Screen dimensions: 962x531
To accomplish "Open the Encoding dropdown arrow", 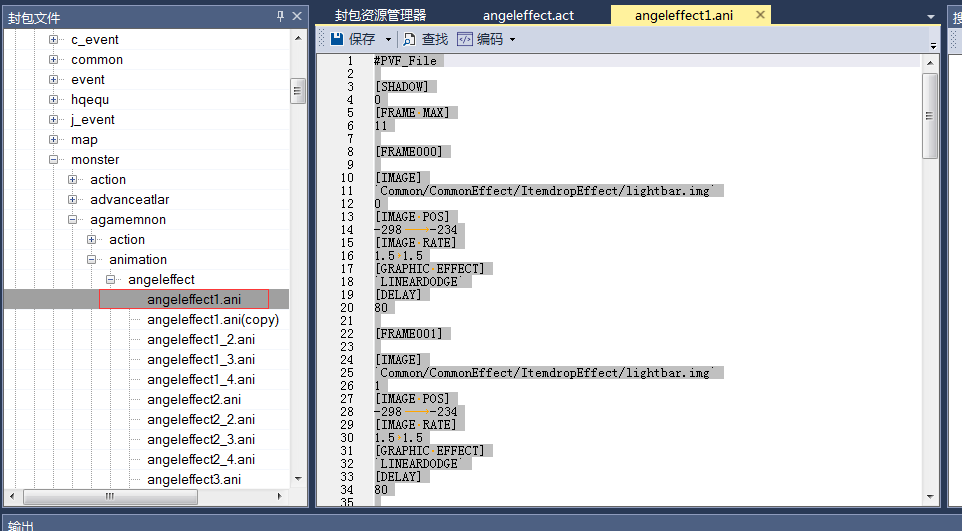I will click(x=513, y=40).
